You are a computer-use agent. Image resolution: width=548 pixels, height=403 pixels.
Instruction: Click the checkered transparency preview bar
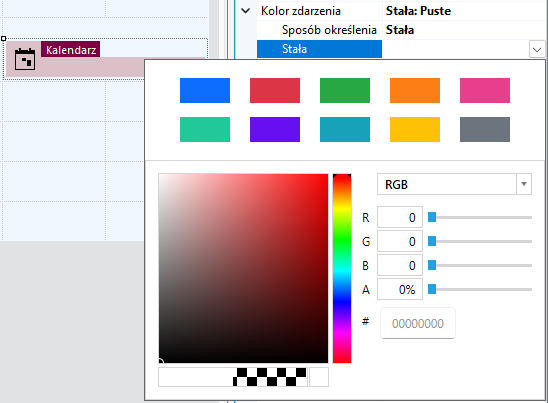(x=233, y=377)
